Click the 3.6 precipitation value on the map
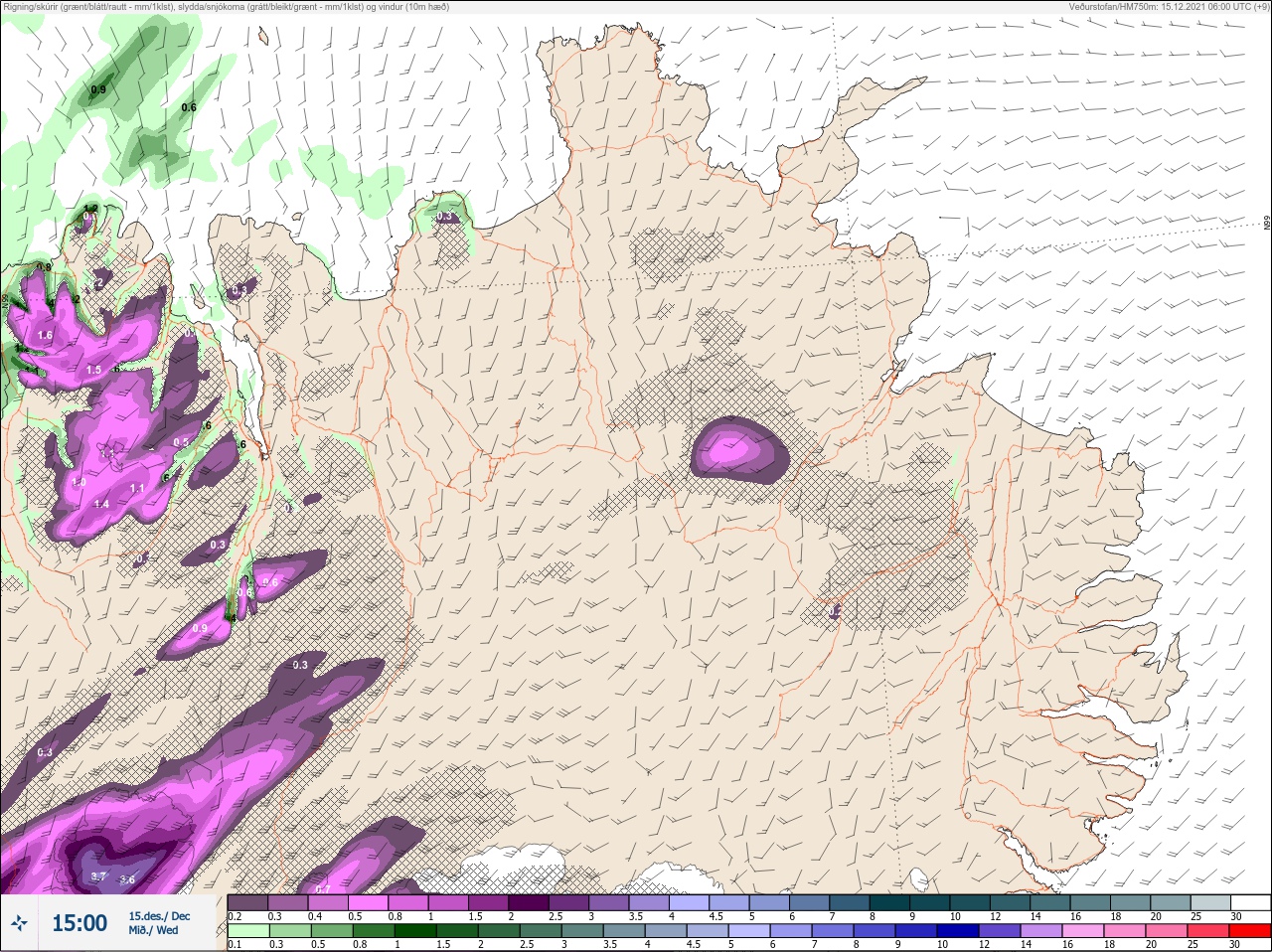1272x952 pixels. [127, 880]
